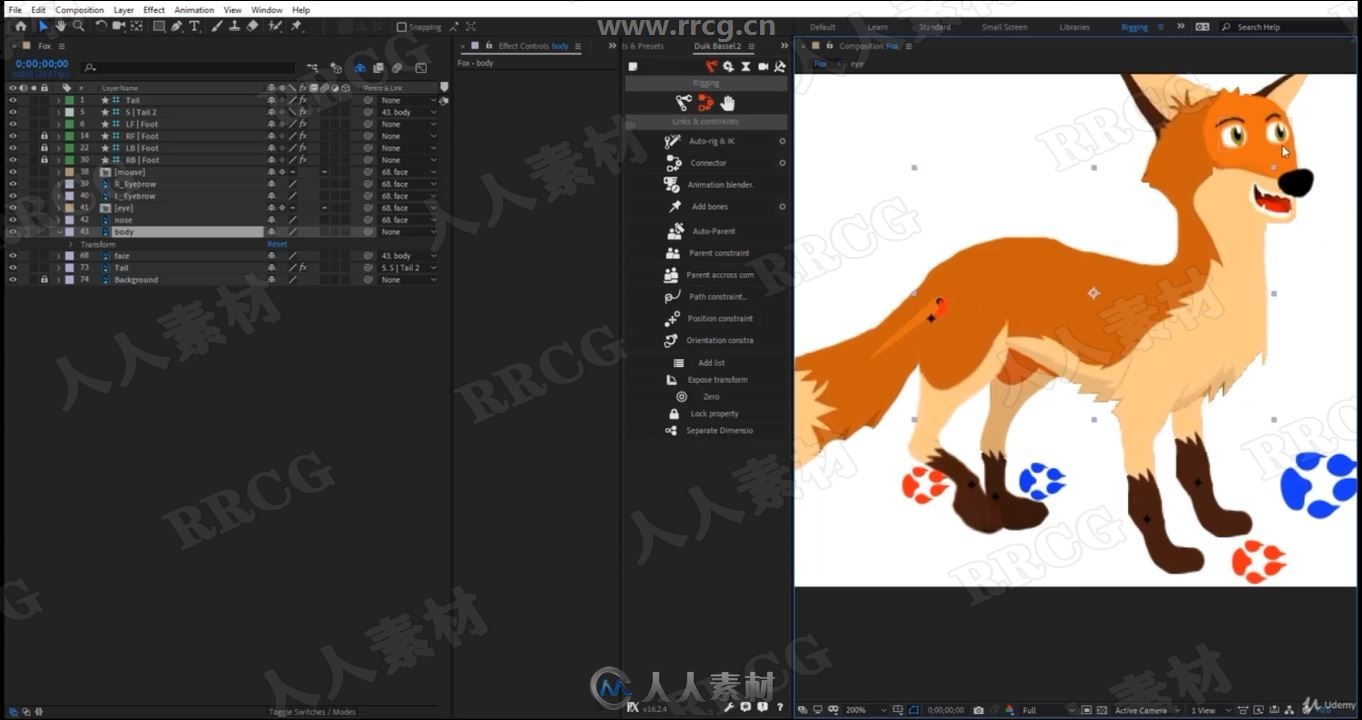Image resolution: width=1362 pixels, height=720 pixels.
Task: Click the Expose transform button
Action: [708, 380]
